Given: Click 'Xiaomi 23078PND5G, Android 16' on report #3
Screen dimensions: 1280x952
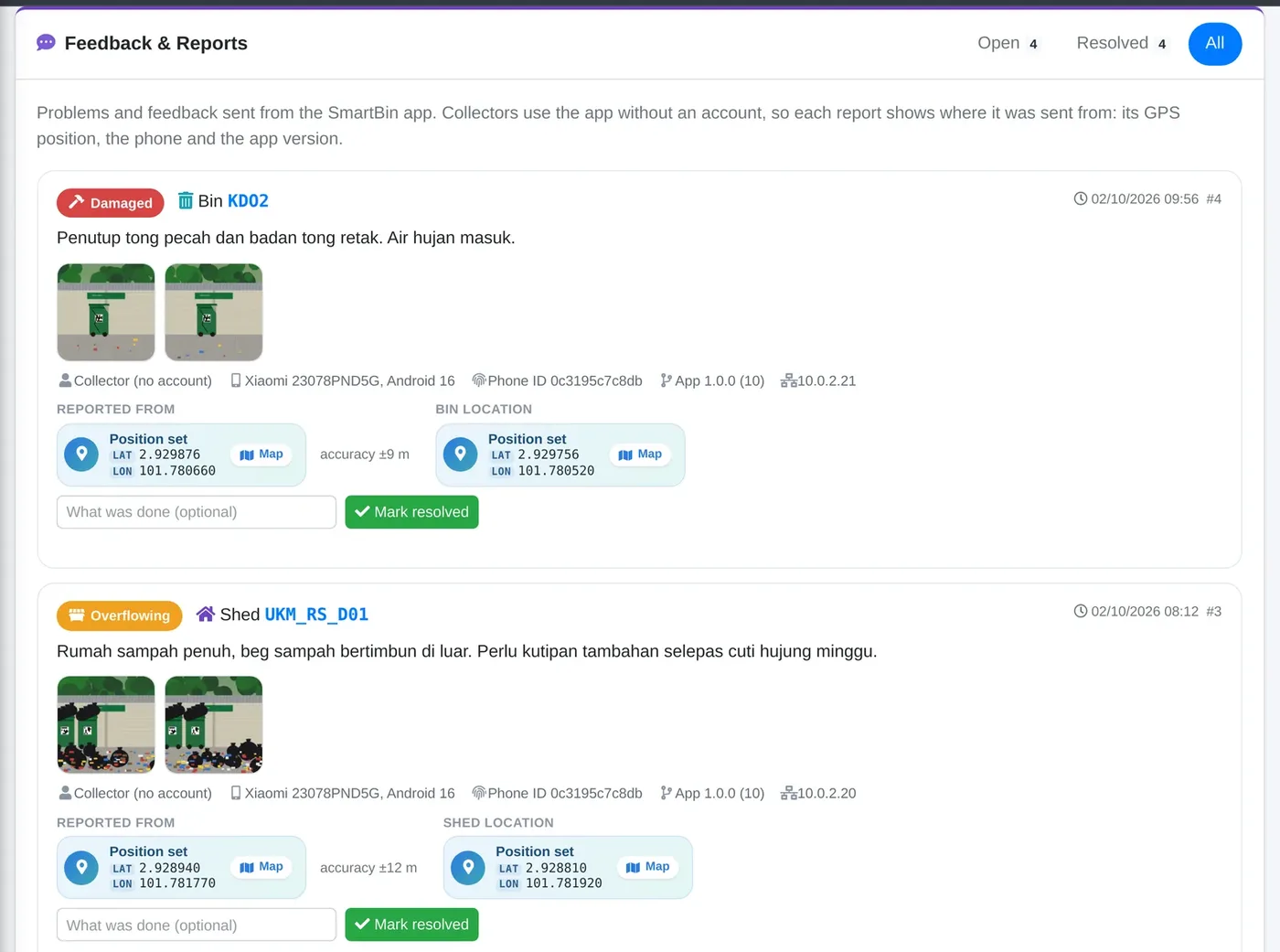Looking at the screenshot, I should point(349,793).
